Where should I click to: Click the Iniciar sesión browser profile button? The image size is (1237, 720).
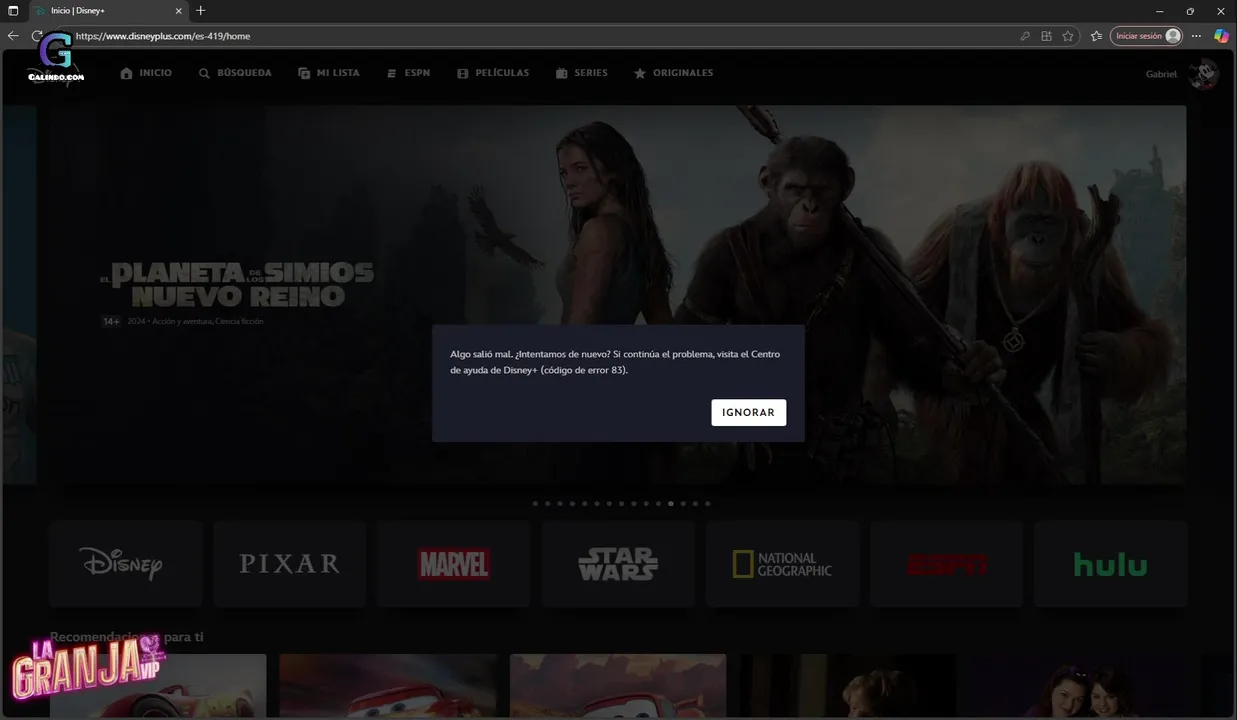[x=1146, y=36]
